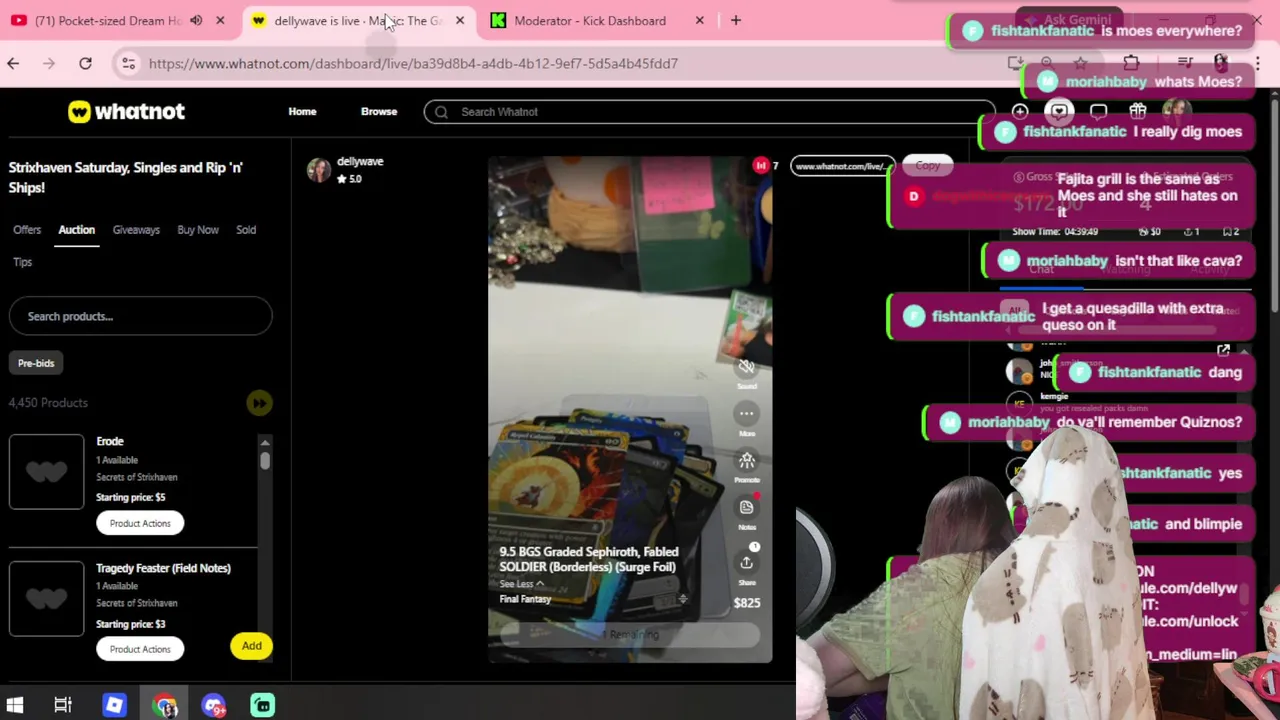Close the Kick Dashboard tab
The image size is (1280, 720).
click(x=700, y=20)
